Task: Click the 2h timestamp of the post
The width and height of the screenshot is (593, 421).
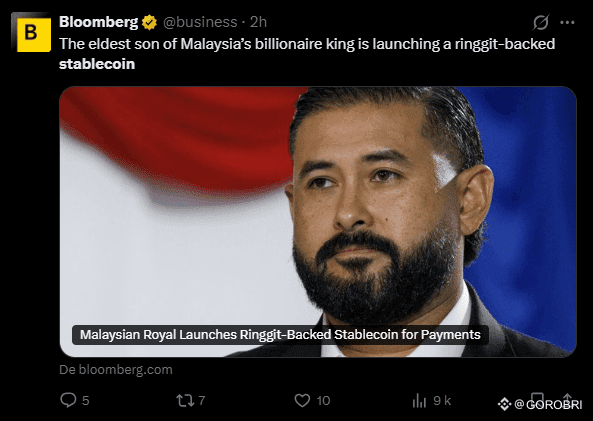Action: coord(258,22)
